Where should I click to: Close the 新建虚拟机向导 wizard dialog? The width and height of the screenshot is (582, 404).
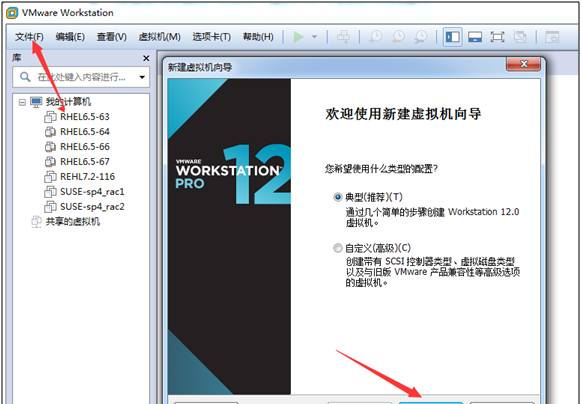pos(523,64)
